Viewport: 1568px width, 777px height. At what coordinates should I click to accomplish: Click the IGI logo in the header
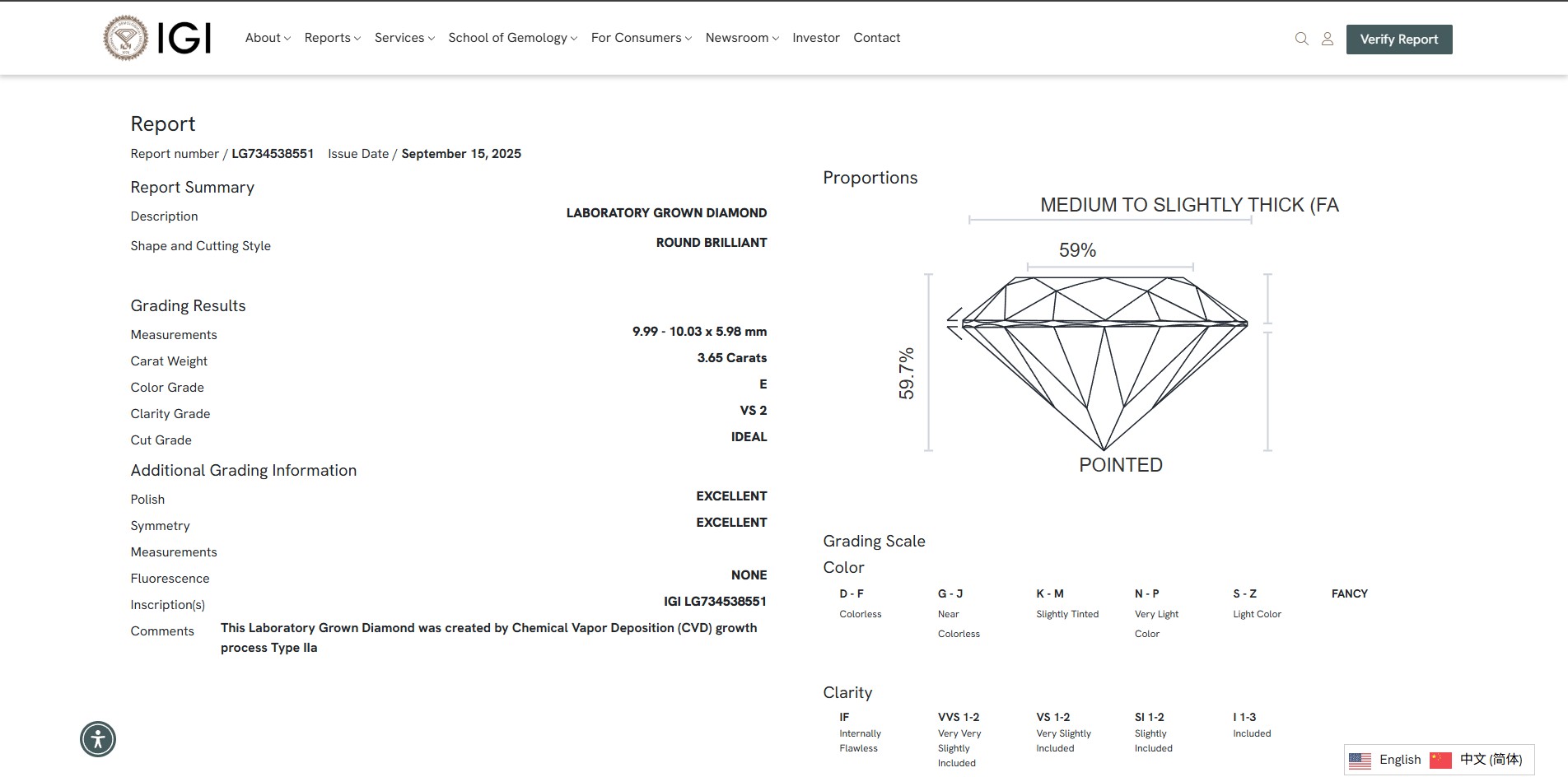click(157, 38)
